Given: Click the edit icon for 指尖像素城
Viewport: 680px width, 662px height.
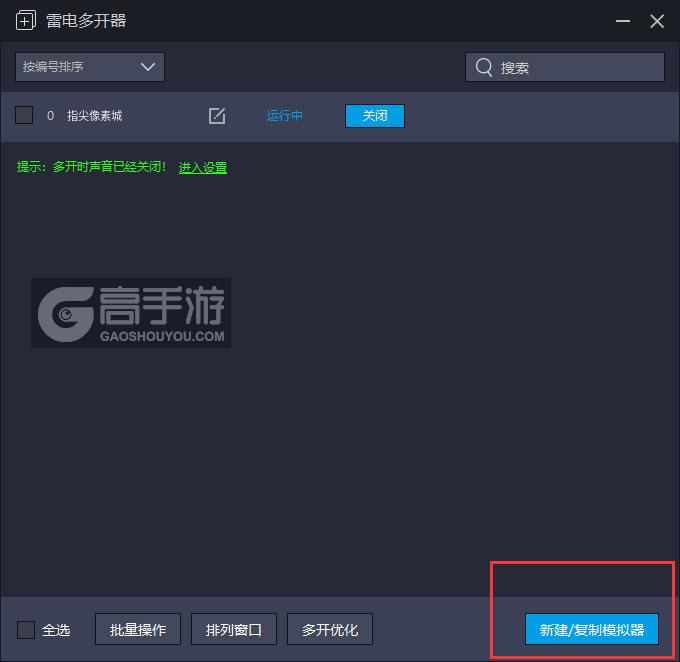Looking at the screenshot, I should [217, 116].
